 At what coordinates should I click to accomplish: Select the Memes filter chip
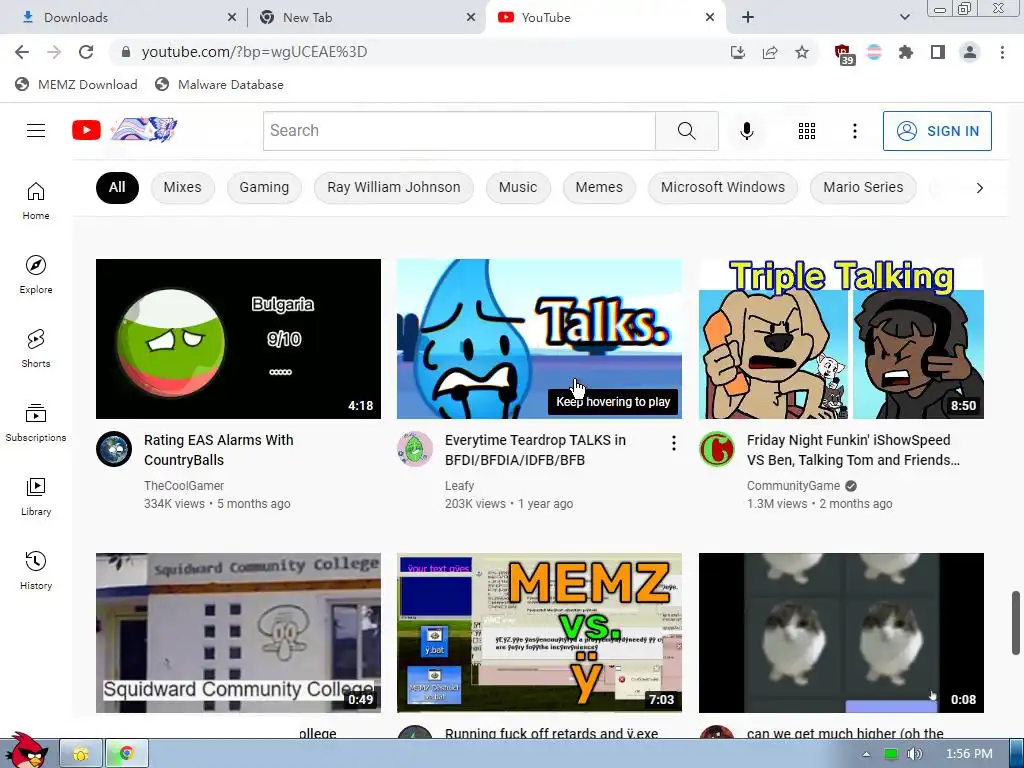click(x=599, y=187)
